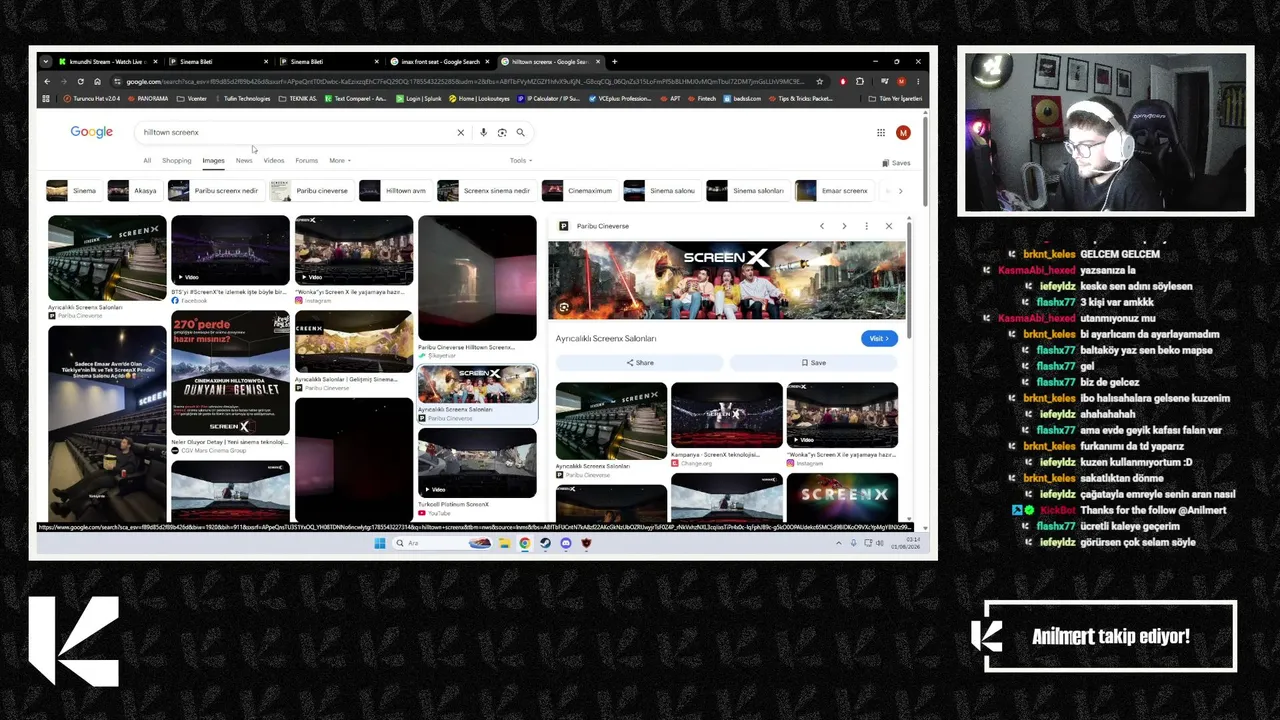This screenshot has height=720, width=1280.
Task: Open the Kampanya - ScreenX teknolojisi related image
Action: pyautogui.click(x=727, y=414)
